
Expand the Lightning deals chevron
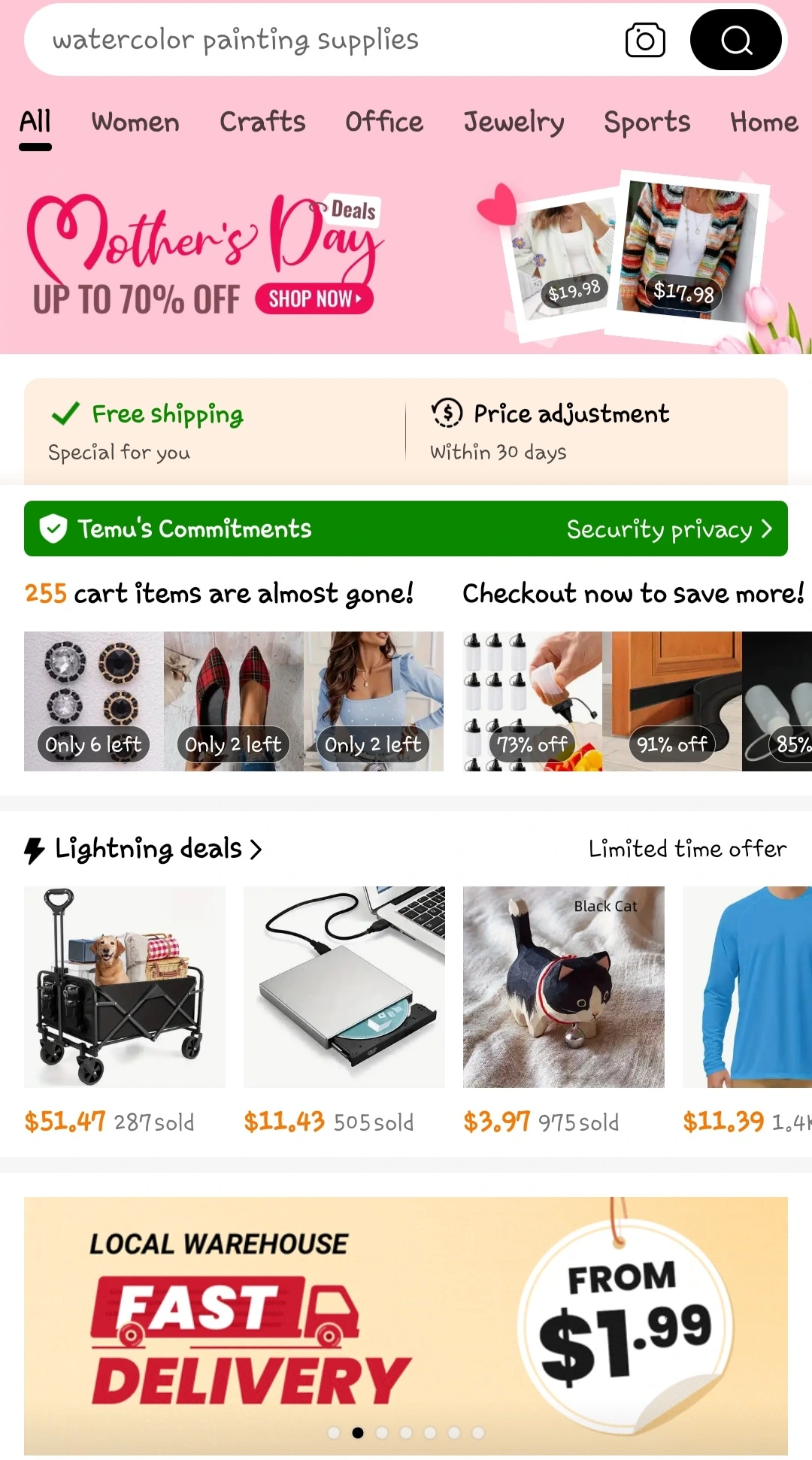[256, 850]
